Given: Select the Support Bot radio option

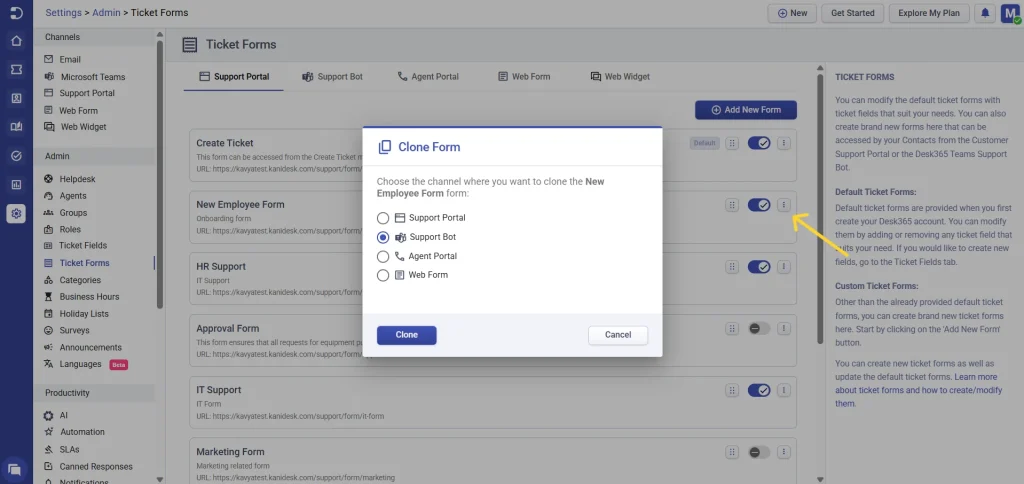Looking at the screenshot, I should [x=383, y=237].
